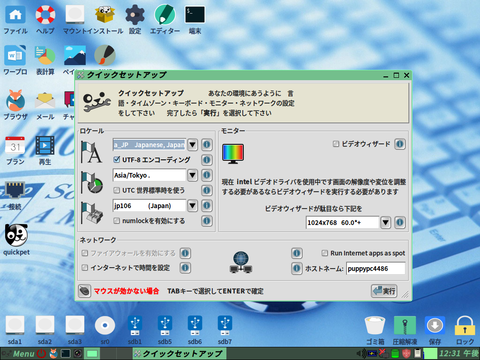The height and width of the screenshot is (360, 480).
Task: Click the 保存 save icon on the desktop
Action: [435, 330]
